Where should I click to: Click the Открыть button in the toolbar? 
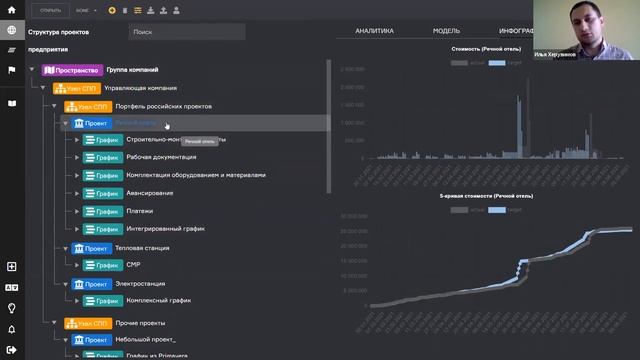(x=51, y=11)
